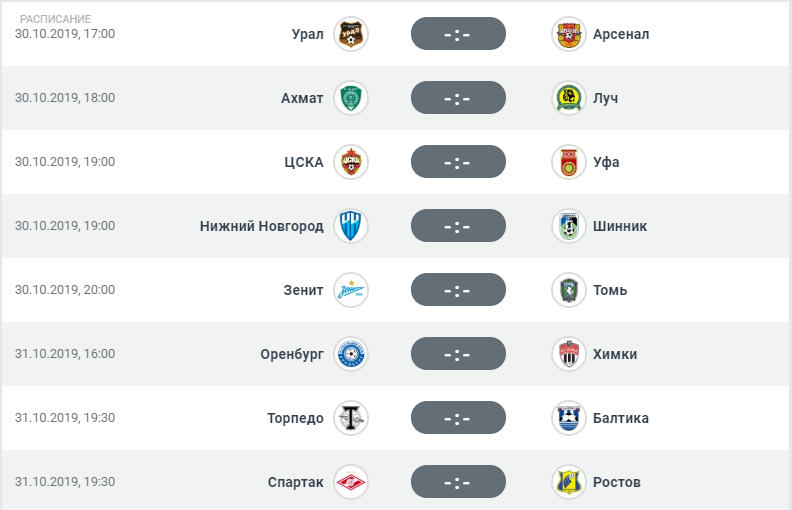Select the Shinnik club crest
The image size is (792, 510).
point(569,226)
